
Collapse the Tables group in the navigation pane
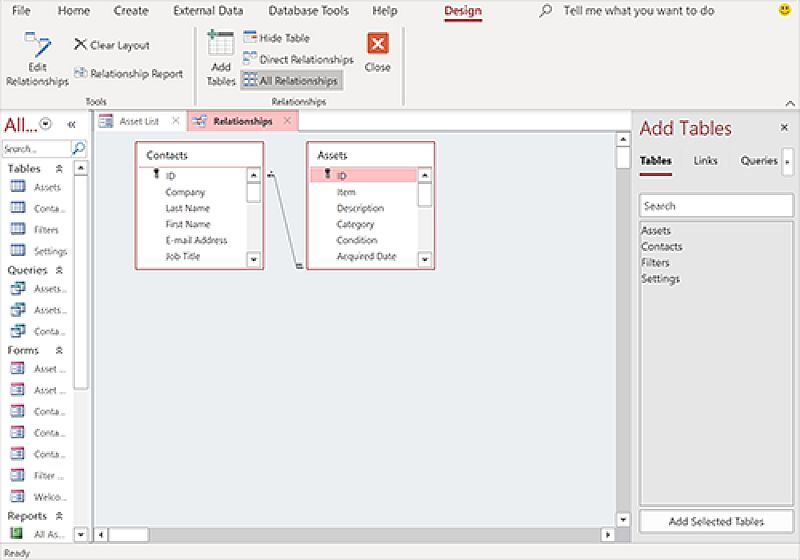(59, 169)
